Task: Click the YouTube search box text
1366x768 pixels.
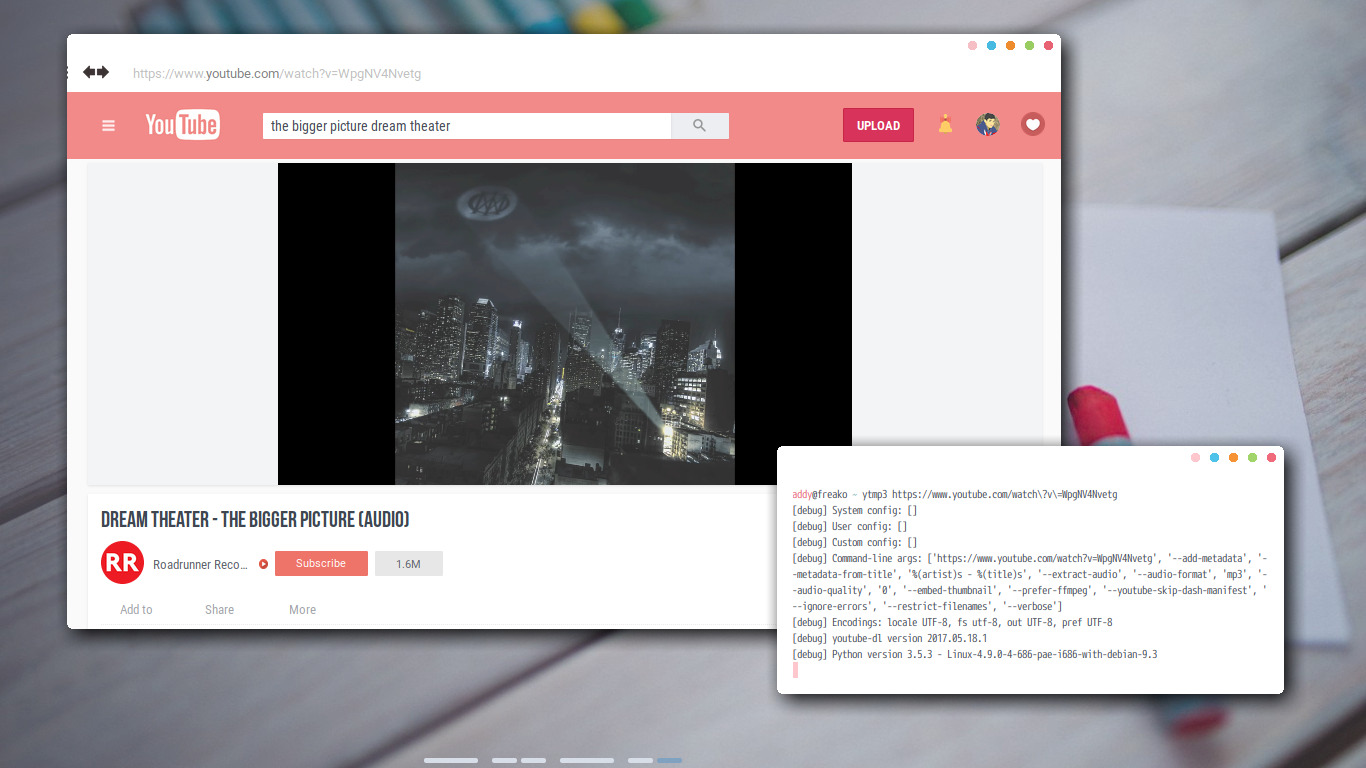Action: click(361, 126)
